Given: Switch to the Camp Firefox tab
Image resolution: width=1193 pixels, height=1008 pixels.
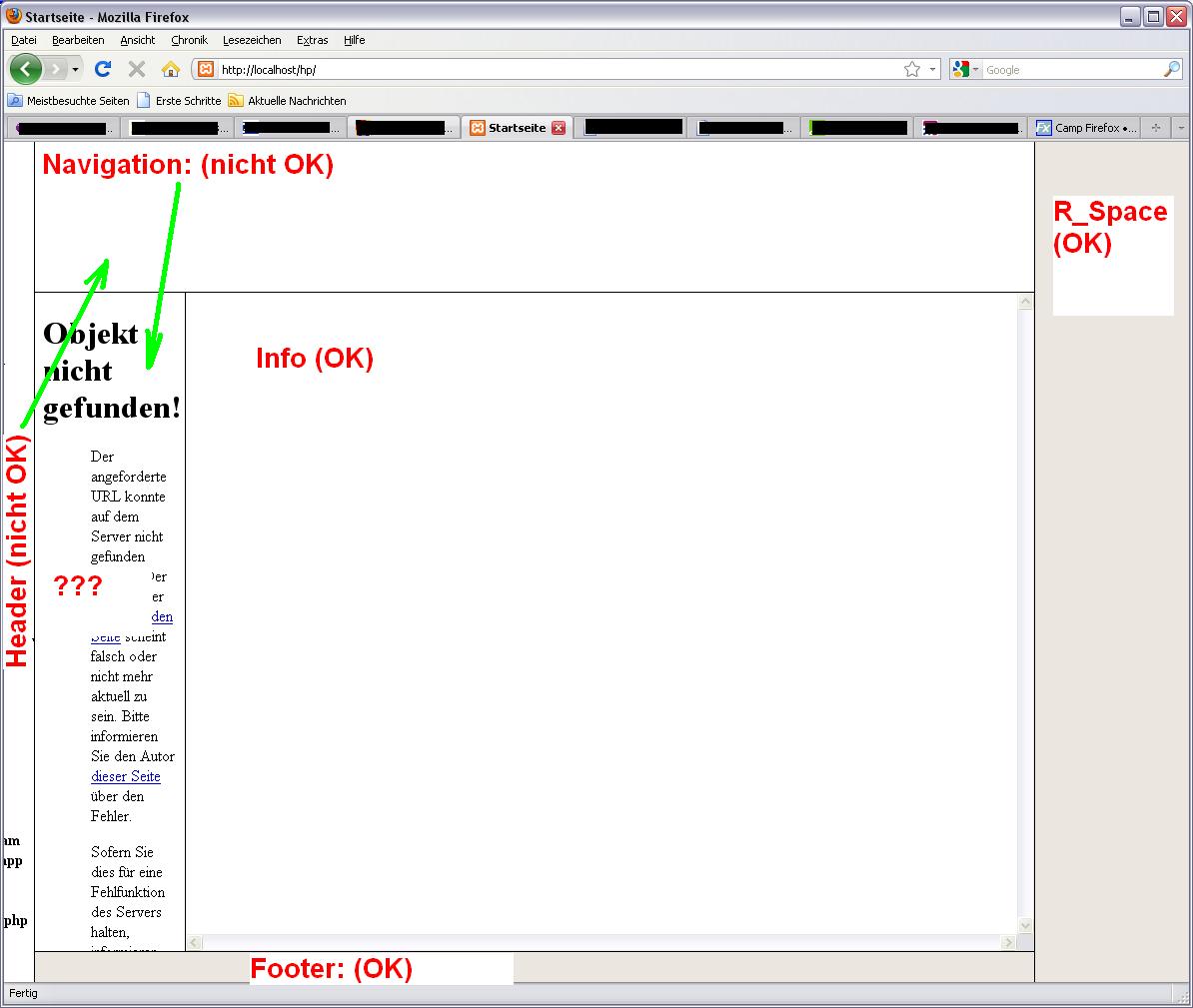Looking at the screenshot, I should tap(1086, 128).
